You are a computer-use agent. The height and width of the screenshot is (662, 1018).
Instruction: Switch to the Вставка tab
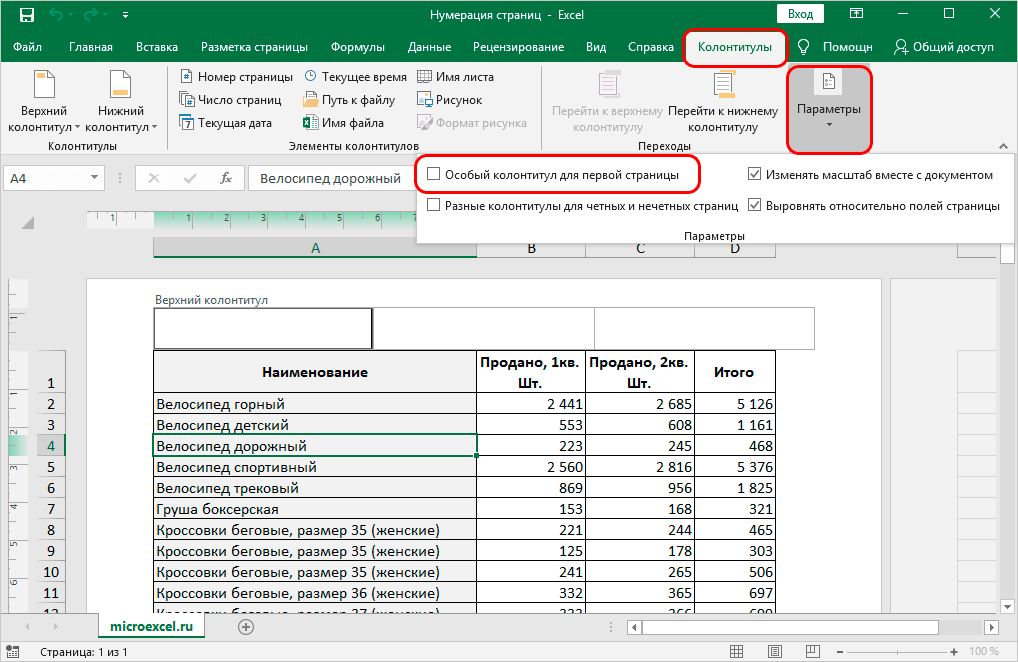coord(157,47)
